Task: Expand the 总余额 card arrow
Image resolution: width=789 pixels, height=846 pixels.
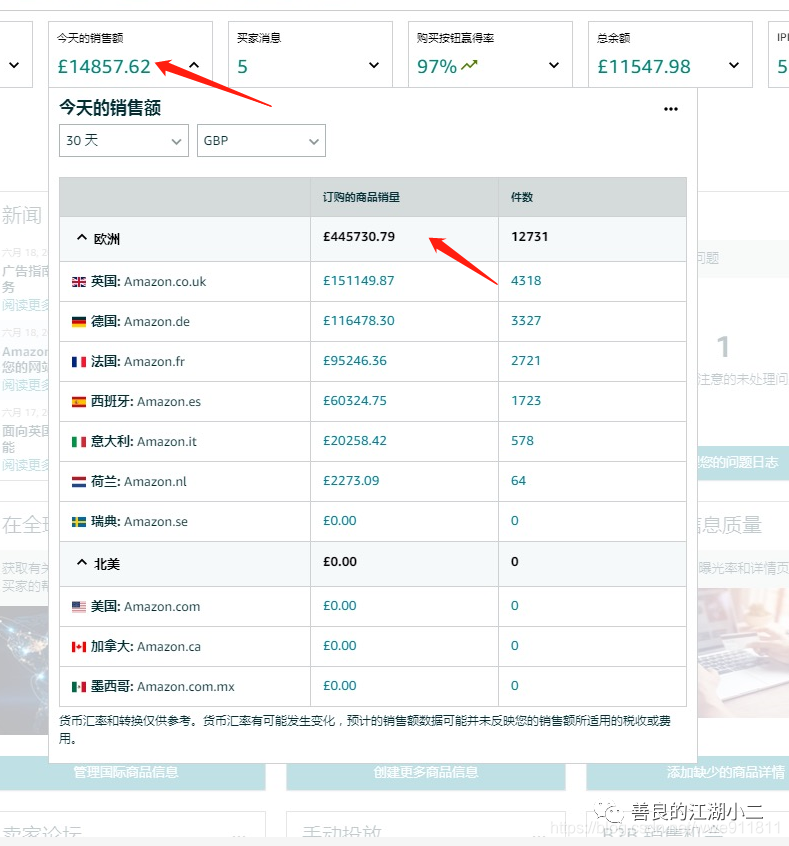Action: pos(734,65)
